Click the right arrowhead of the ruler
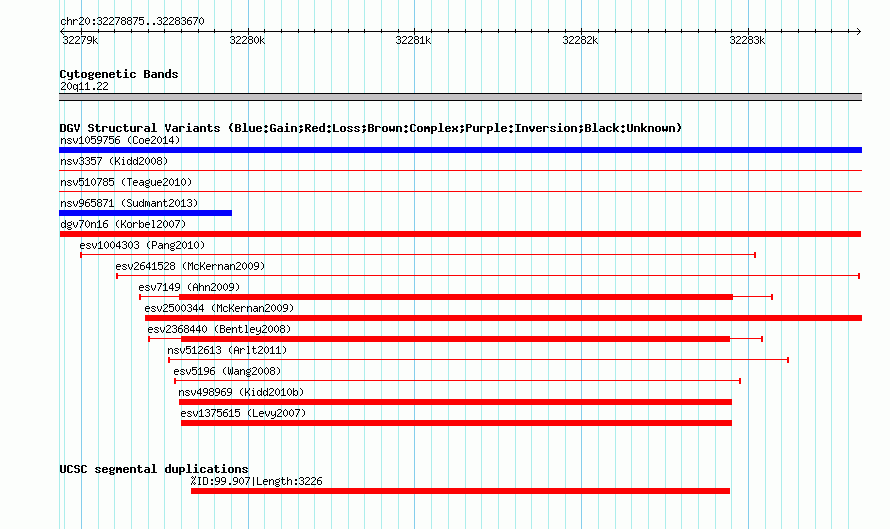 point(859,31)
